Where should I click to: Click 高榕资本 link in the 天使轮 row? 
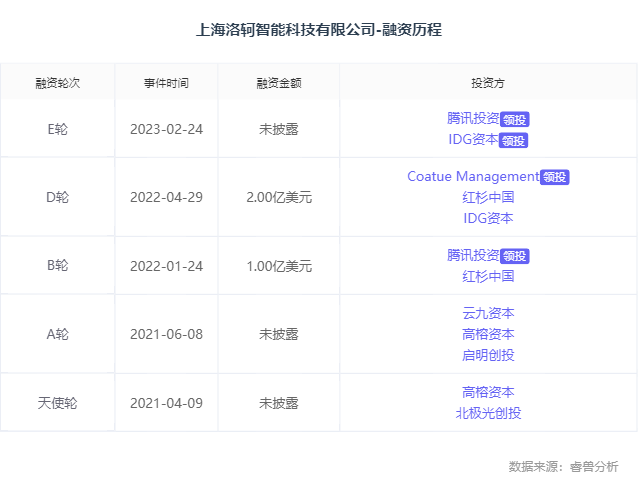tap(488, 392)
